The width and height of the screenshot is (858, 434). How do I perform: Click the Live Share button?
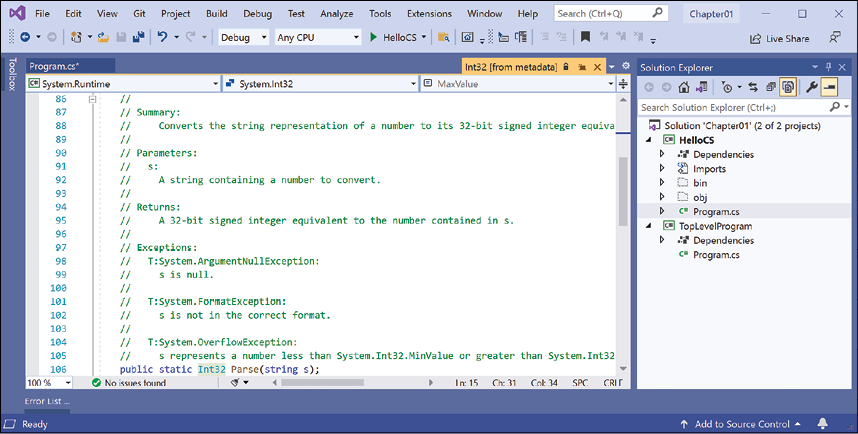[779, 38]
